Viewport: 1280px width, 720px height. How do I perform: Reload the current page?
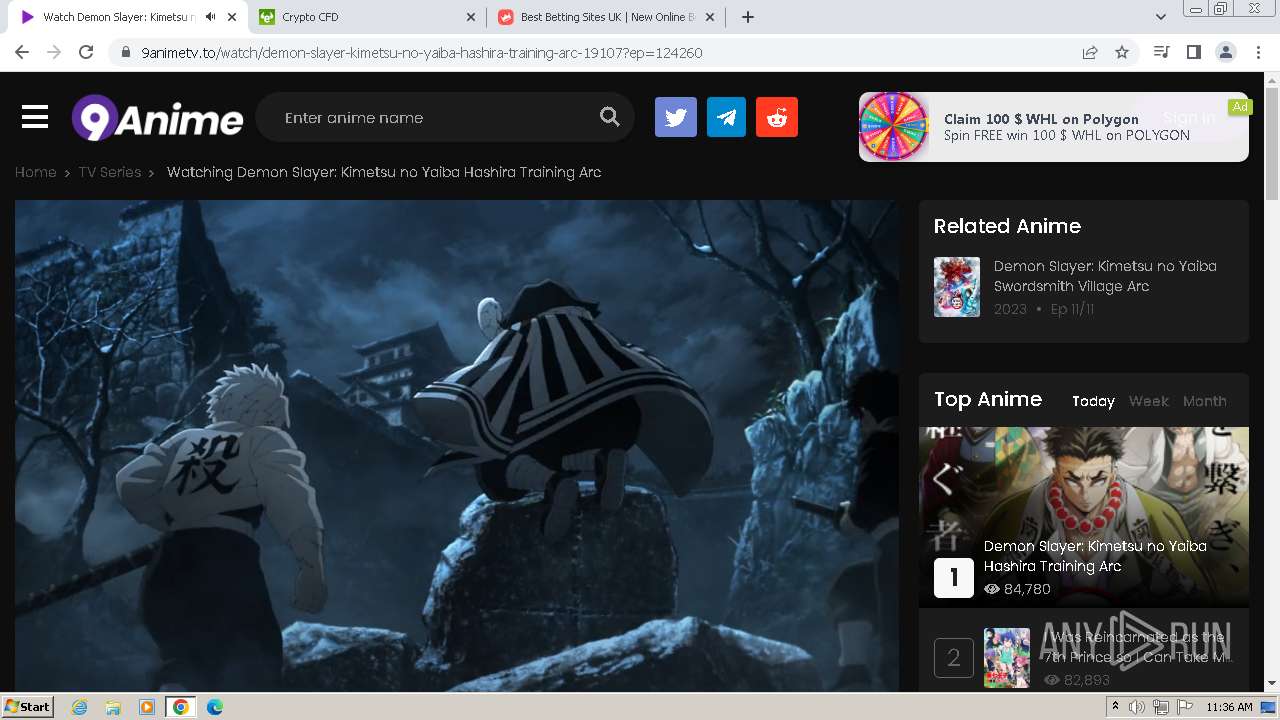[x=86, y=52]
